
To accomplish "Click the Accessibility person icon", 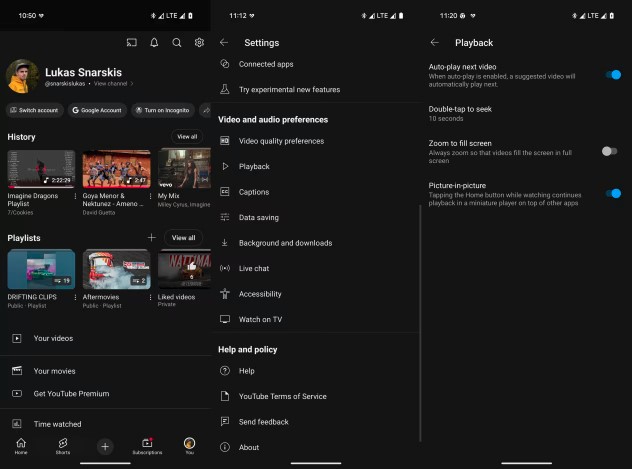I will (225, 294).
